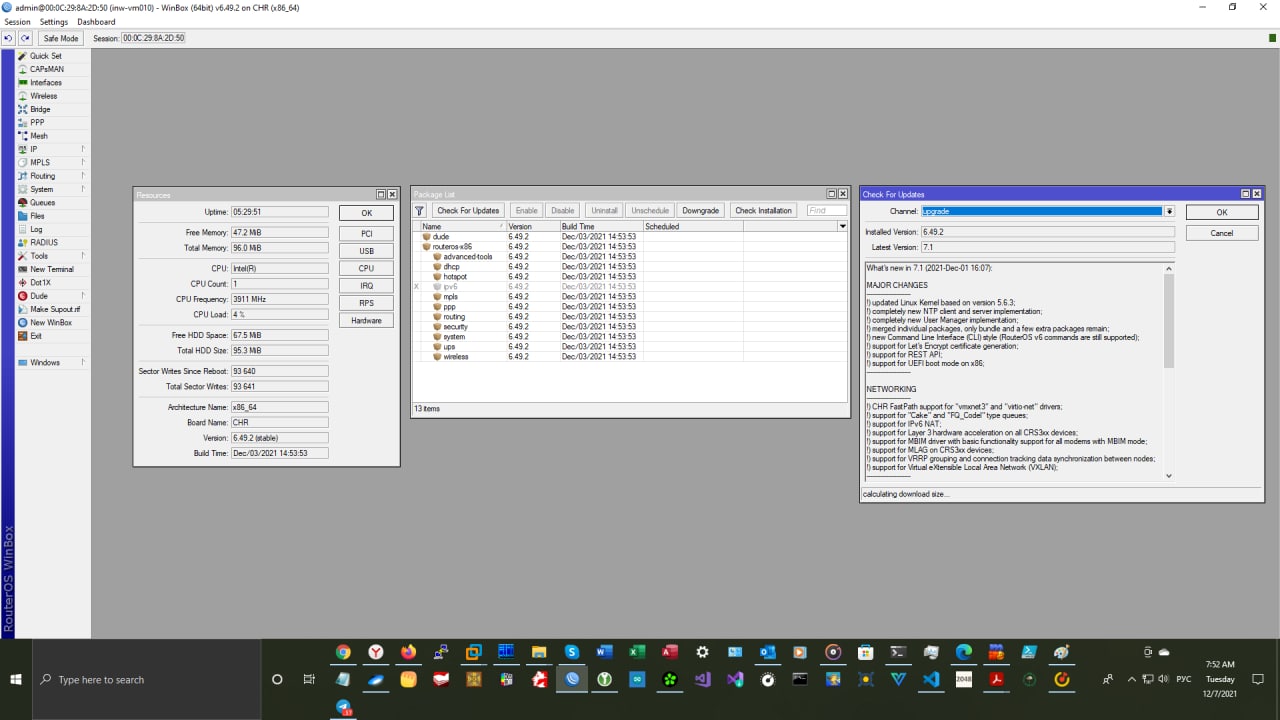Click OK in Check For Updates window
The height and width of the screenshot is (720, 1280).
click(1222, 213)
